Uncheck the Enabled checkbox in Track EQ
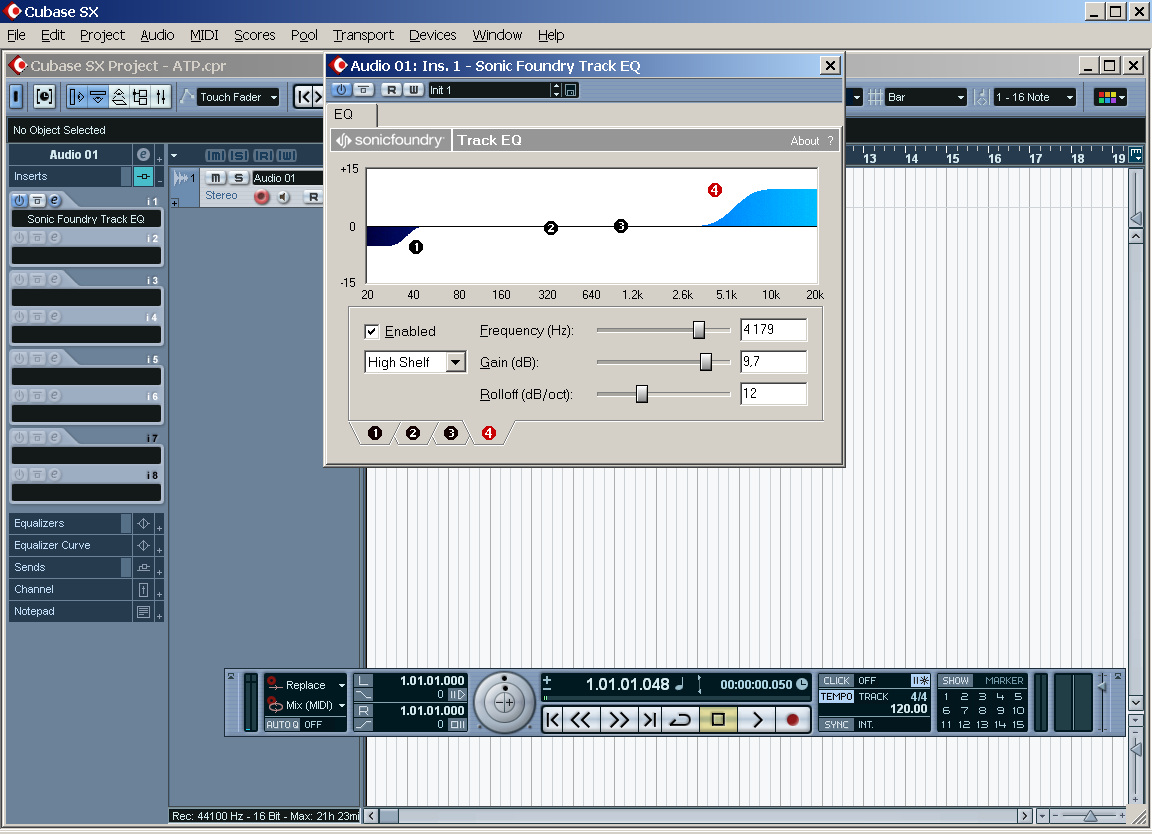The image size is (1152, 834). pyautogui.click(x=372, y=331)
